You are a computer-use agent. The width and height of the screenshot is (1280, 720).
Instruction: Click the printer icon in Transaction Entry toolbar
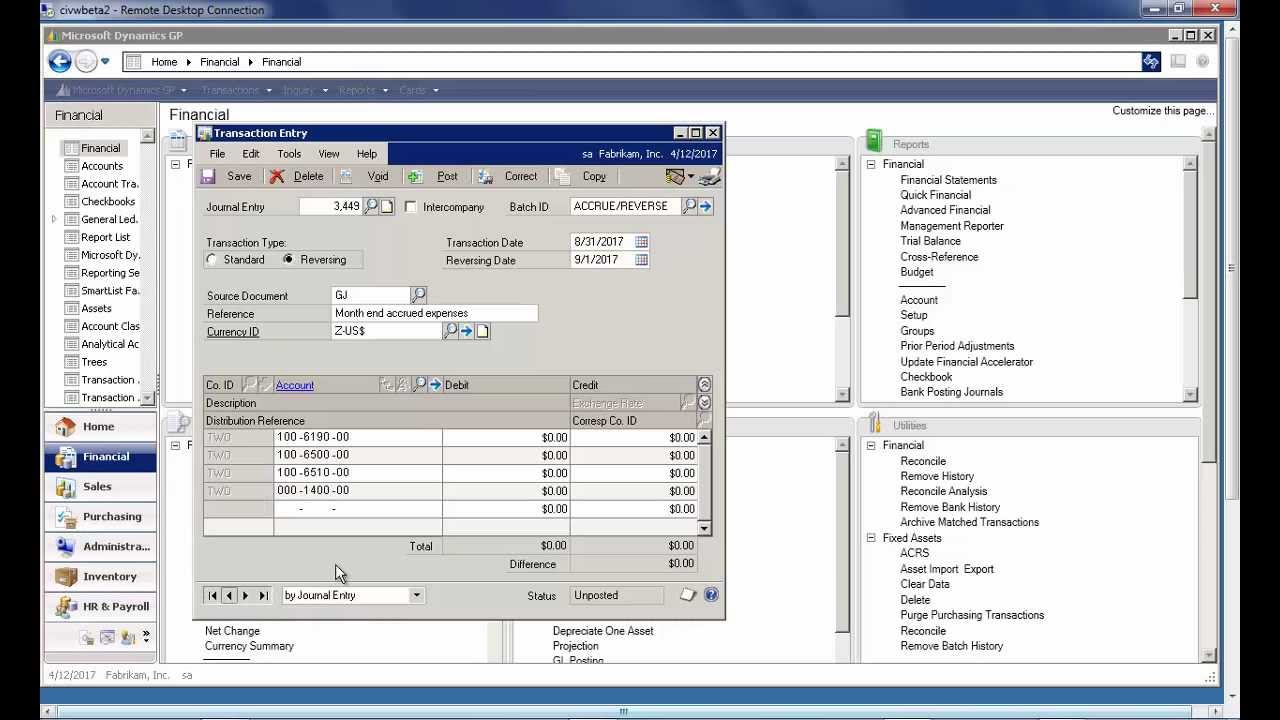click(x=709, y=177)
